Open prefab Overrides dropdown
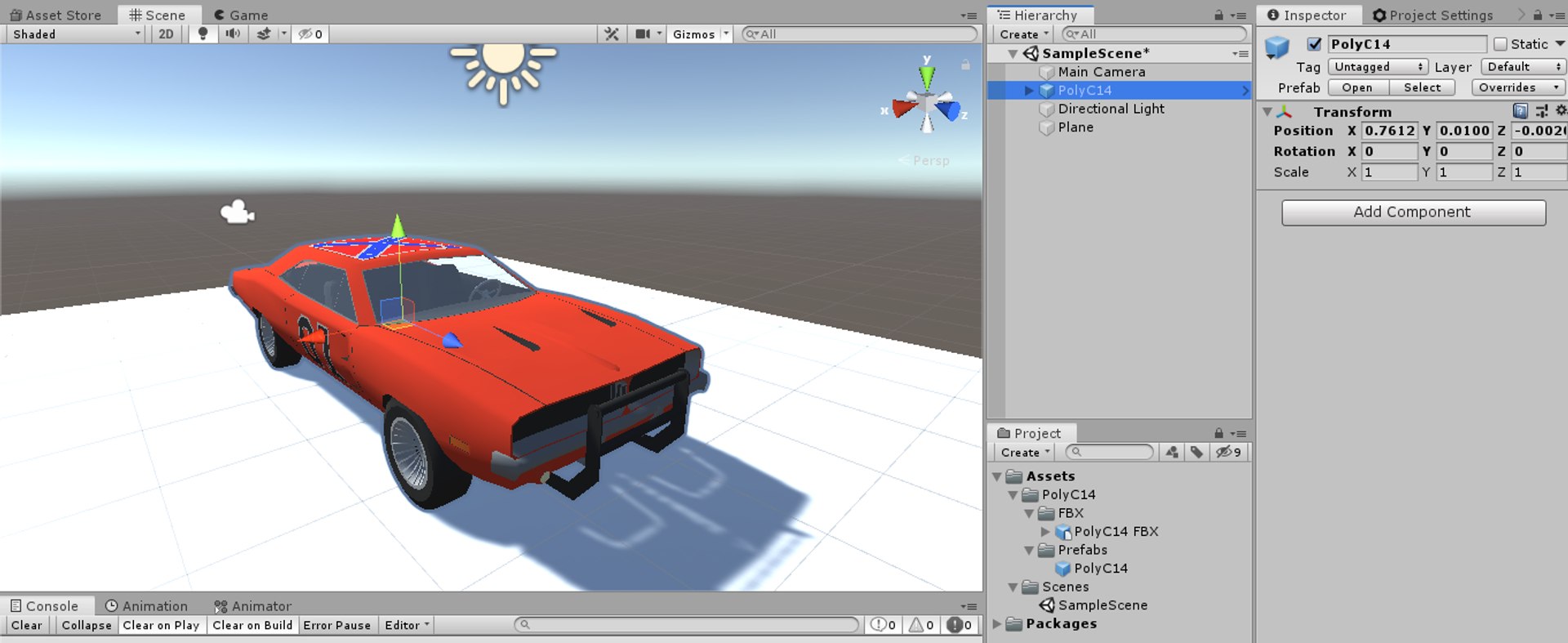The image size is (1568, 643). coord(1518,87)
